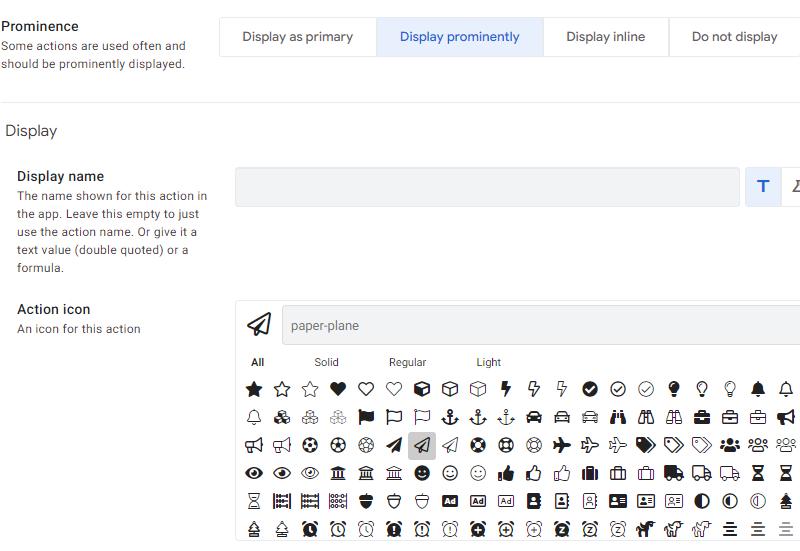The image size is (800, 551).
Task: Focus the paper-plane icon search box
Action: point(541,325)
